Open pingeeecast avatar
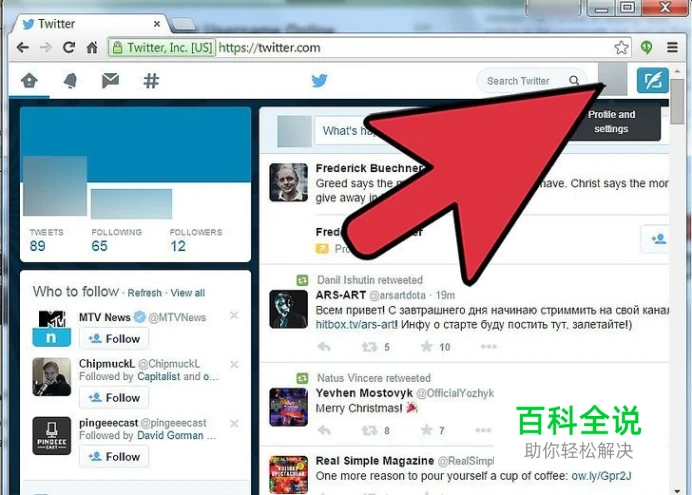This screenshot has height=495, width=692. (x=52, y=436)
